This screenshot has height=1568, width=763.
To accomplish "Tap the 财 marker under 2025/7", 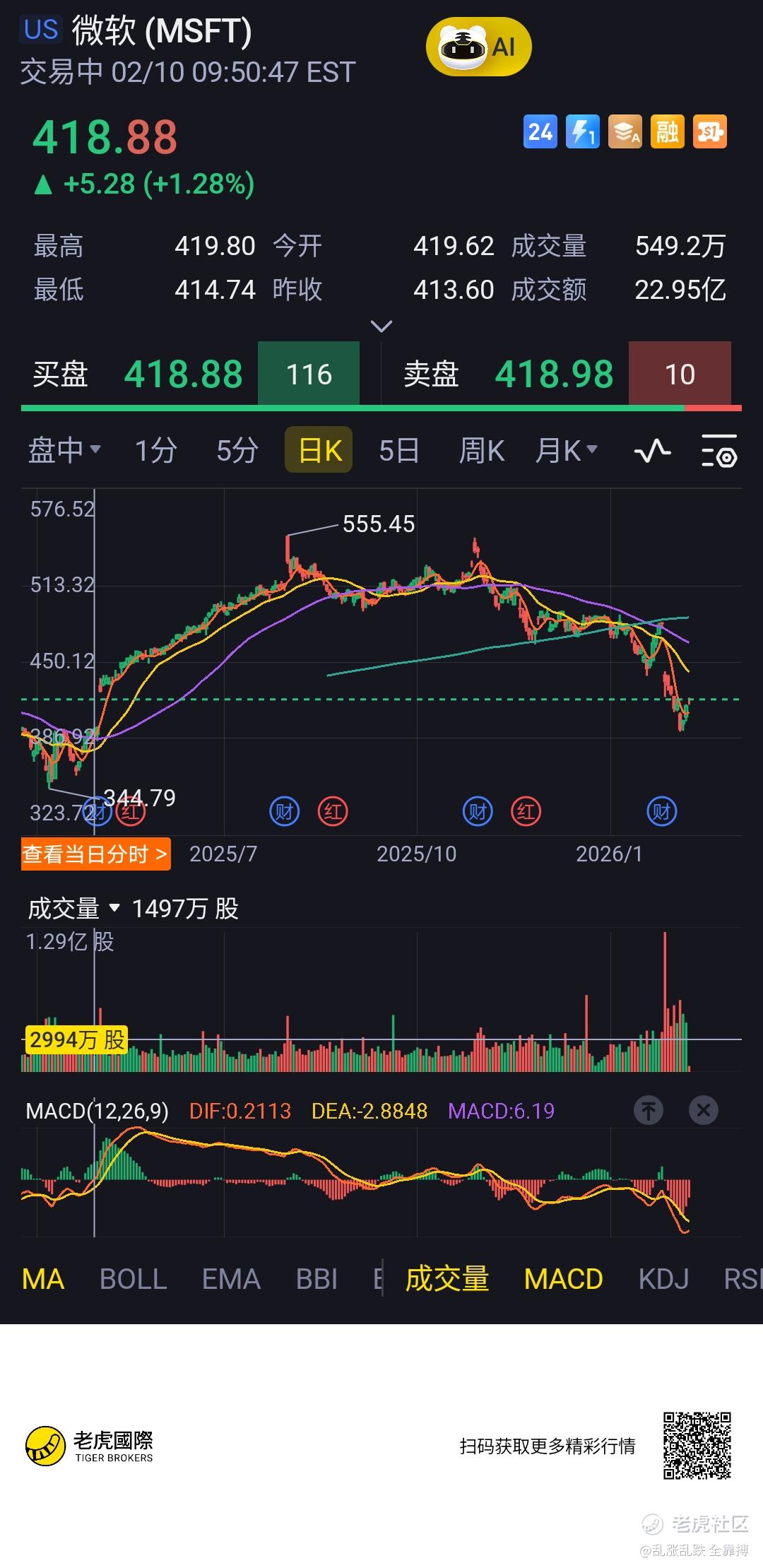I will pos(285,812).
